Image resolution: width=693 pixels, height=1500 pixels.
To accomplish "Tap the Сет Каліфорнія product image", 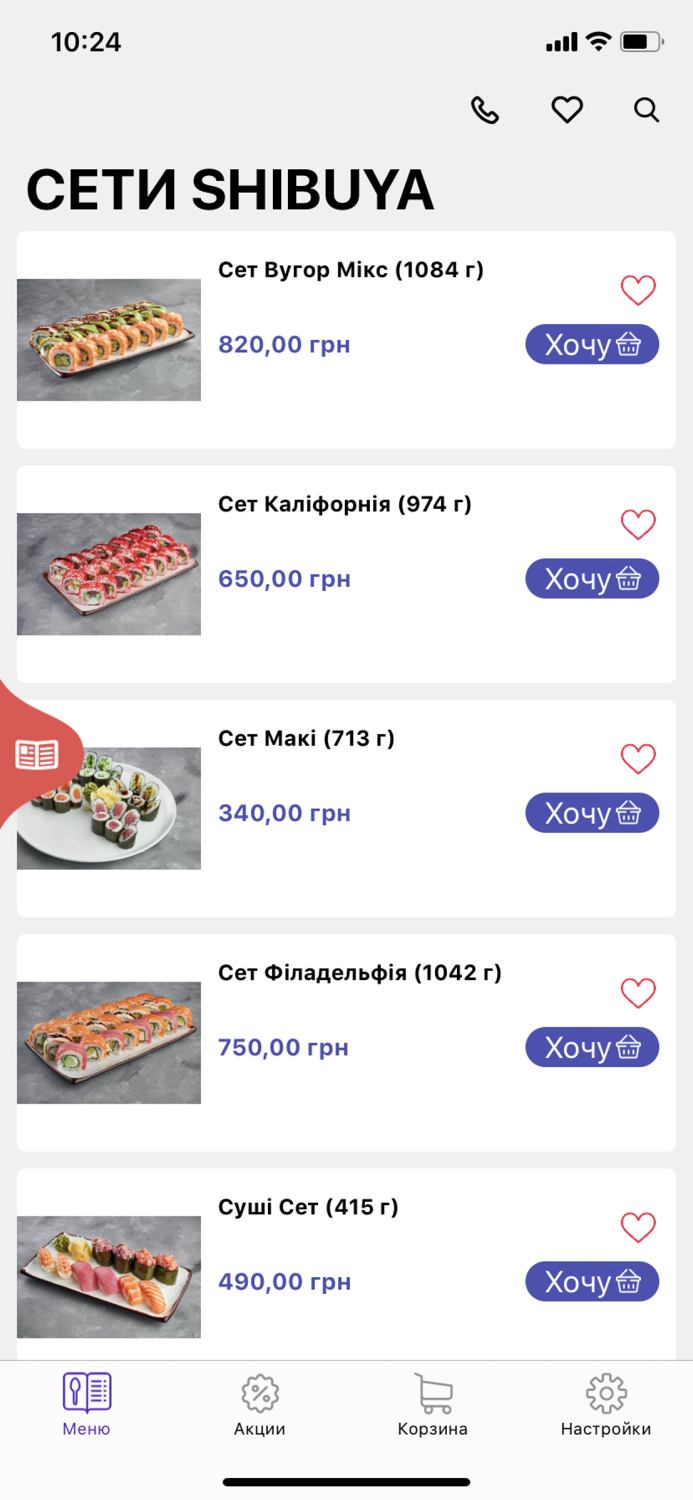I will (x=108, y=576).
